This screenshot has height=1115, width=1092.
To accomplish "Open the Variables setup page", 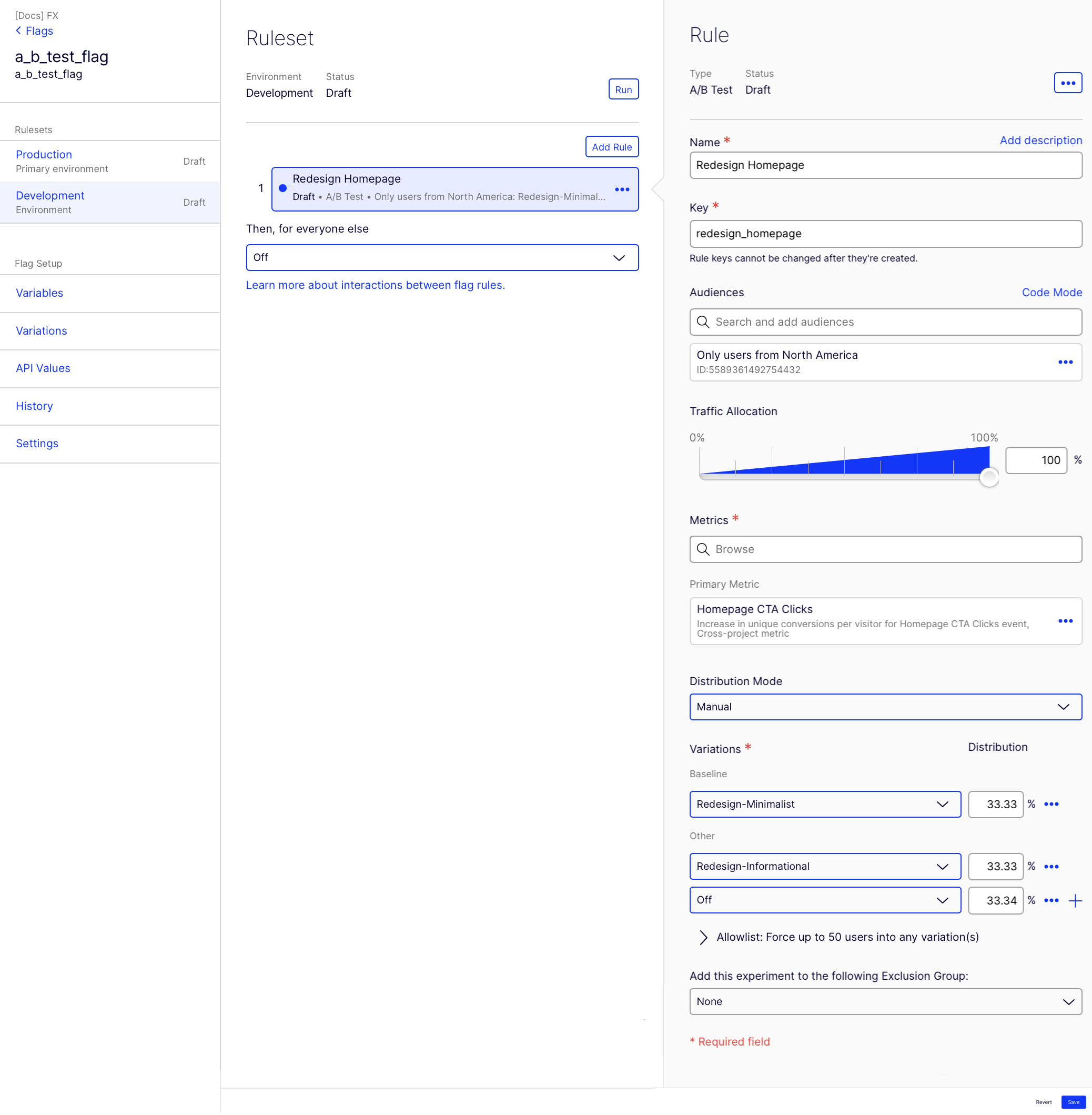I will click(x=39, y=293).
